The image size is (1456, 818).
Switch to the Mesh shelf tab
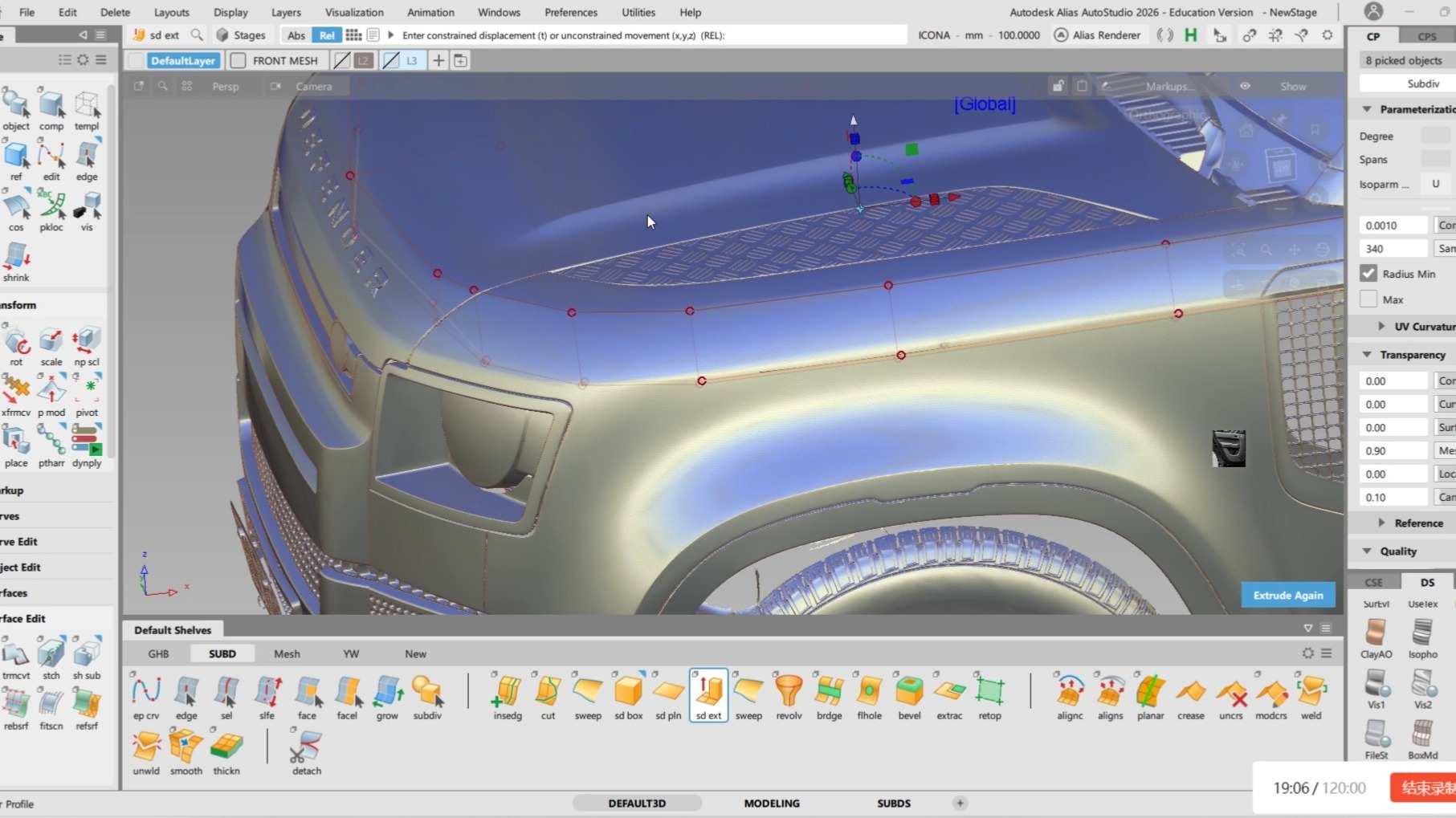(x=287, y=653)
